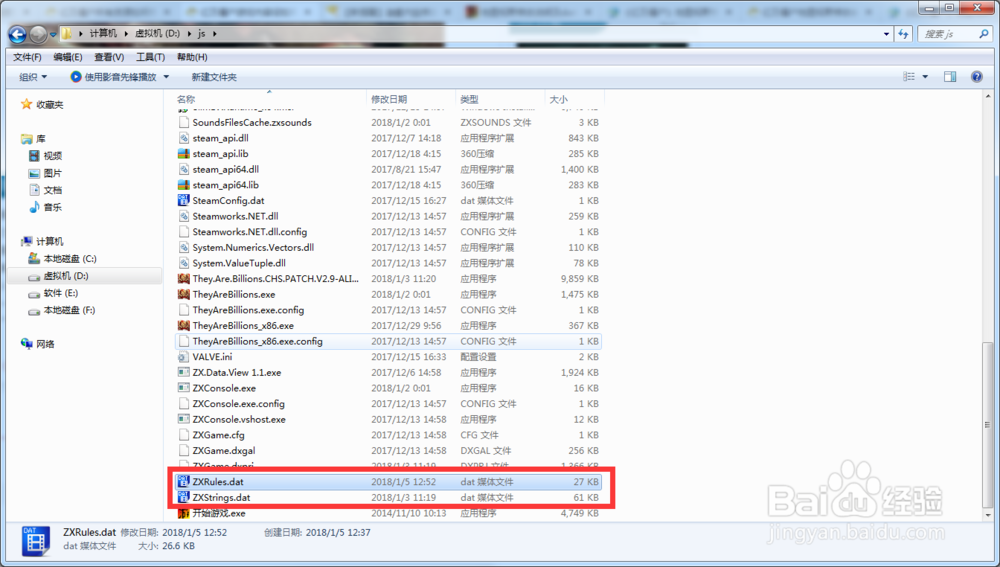
Task: Open the 帮助(H) menu
Action: tap(192, 57)
